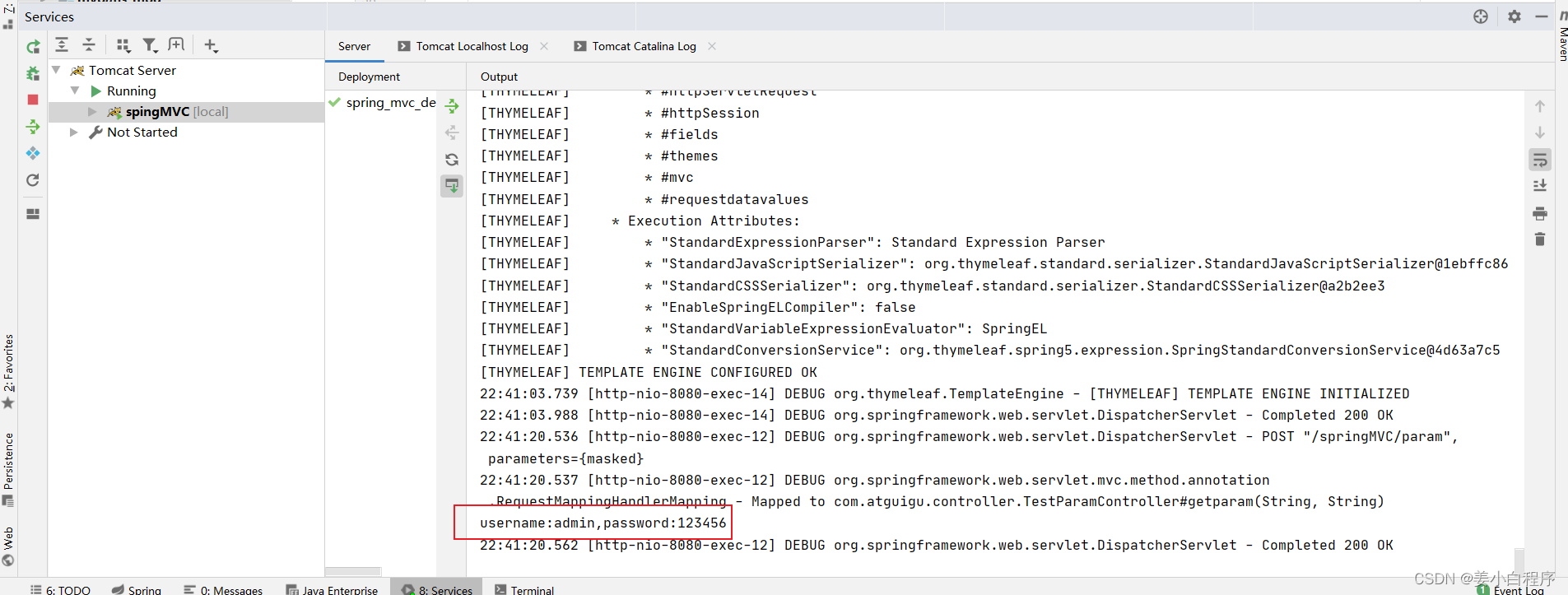Select Tomcat Server tree item

tap(133, 70)
